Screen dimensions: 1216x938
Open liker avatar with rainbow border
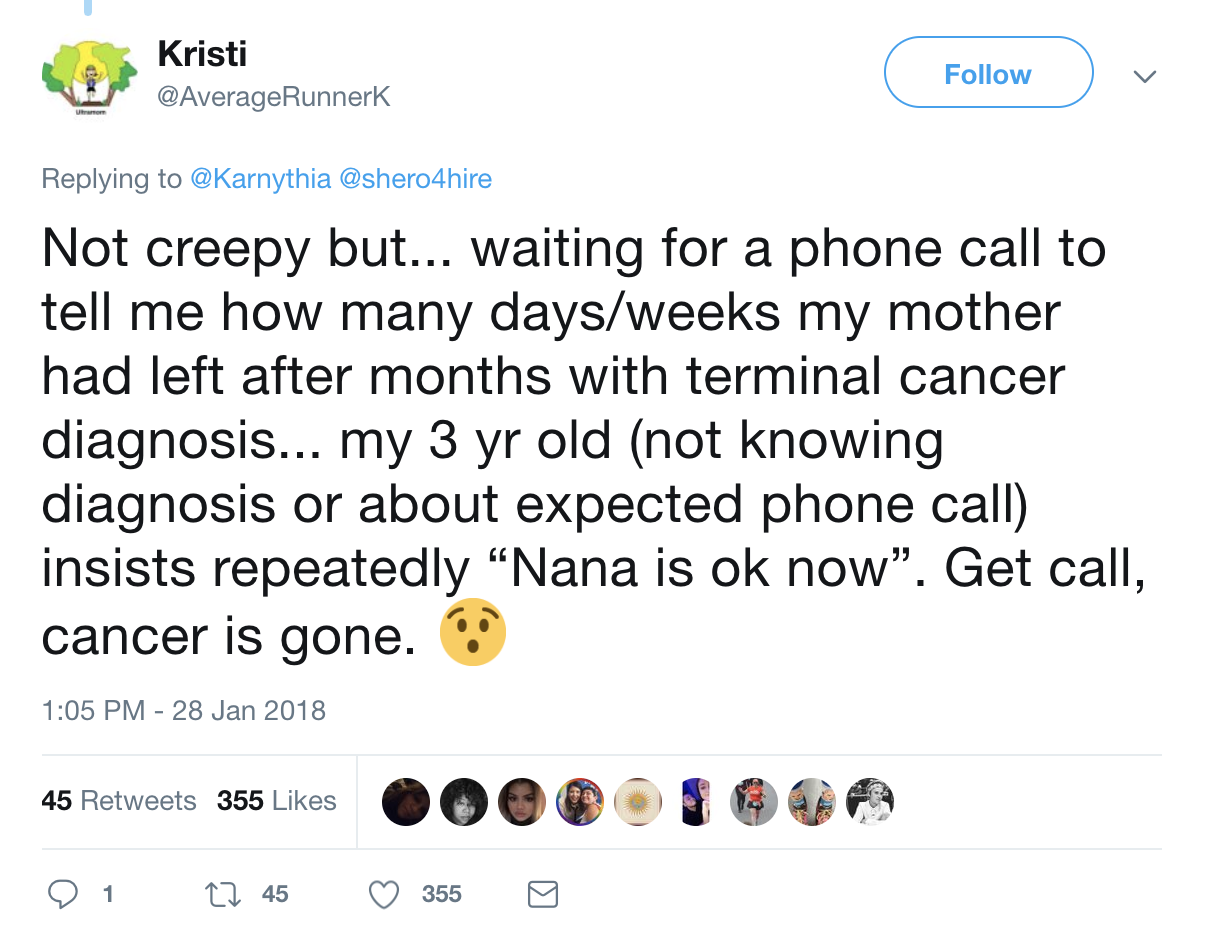(x=580, y=801)
